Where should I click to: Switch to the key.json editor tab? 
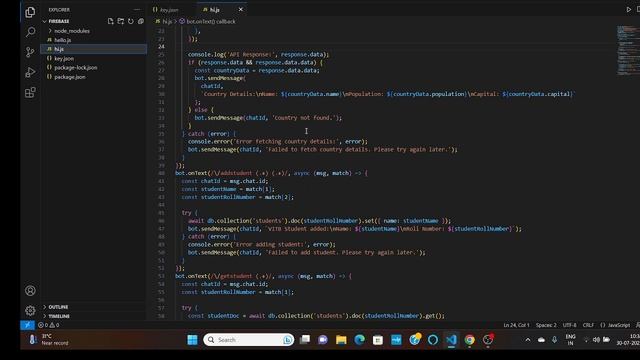tap(169, 9)
